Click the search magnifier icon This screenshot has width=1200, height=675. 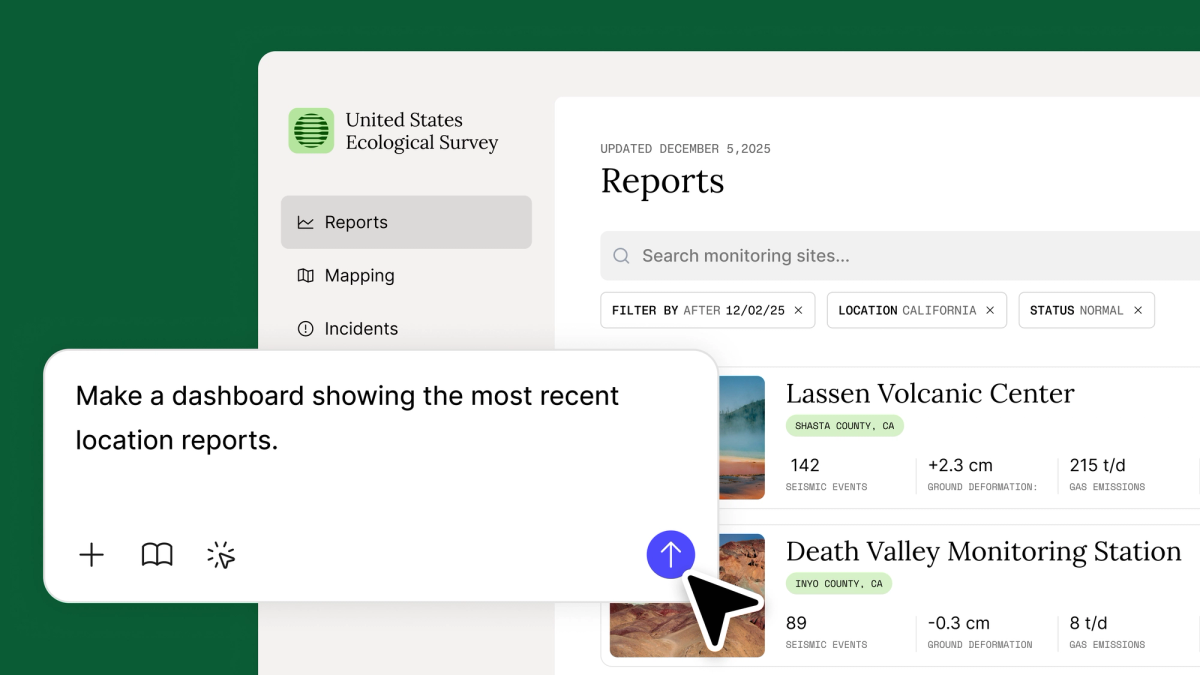621,256
